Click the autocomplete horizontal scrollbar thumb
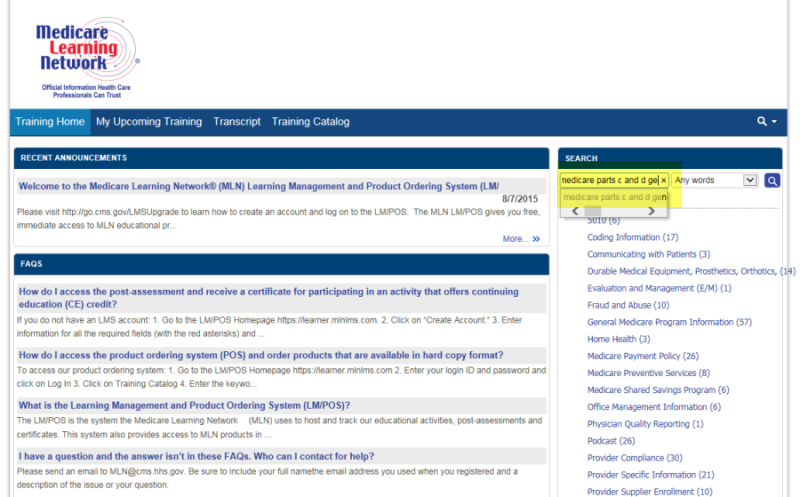The image size is (800, 497). coord(593,211)
